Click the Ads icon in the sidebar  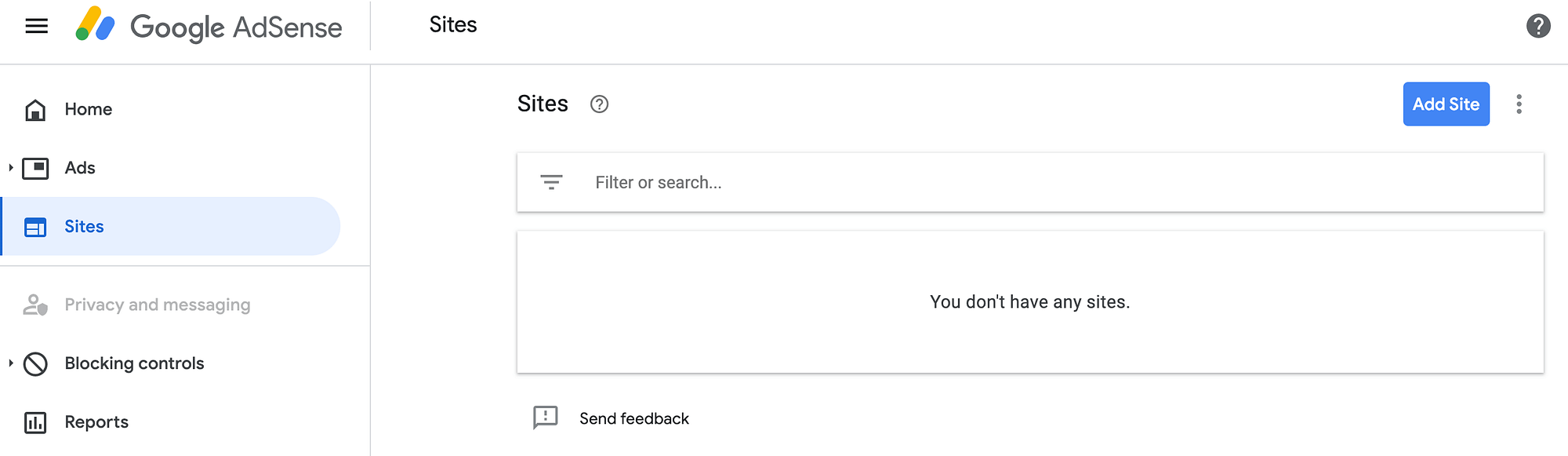point(34,167)
